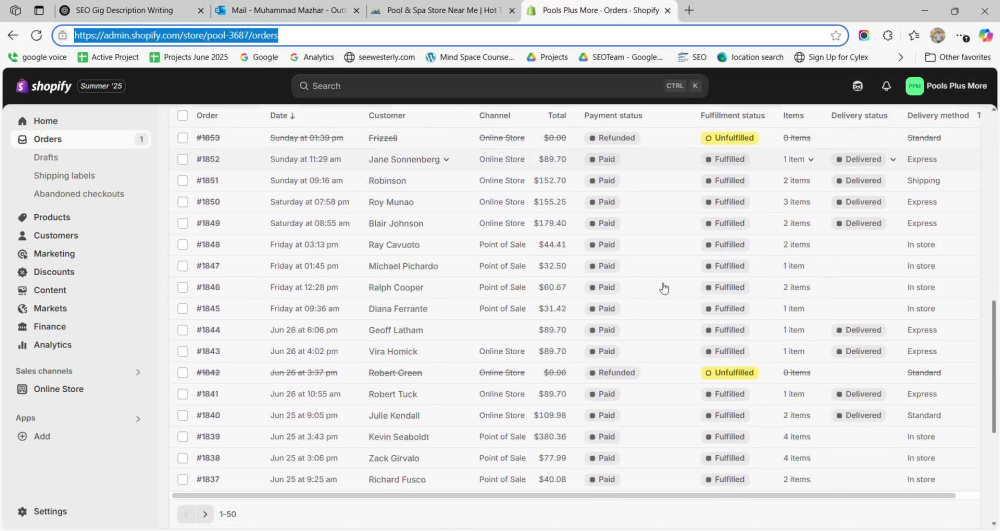Tick checkbox for order #1843
The height and width of the screenshot is (531, 1000).
pos(182,351)
